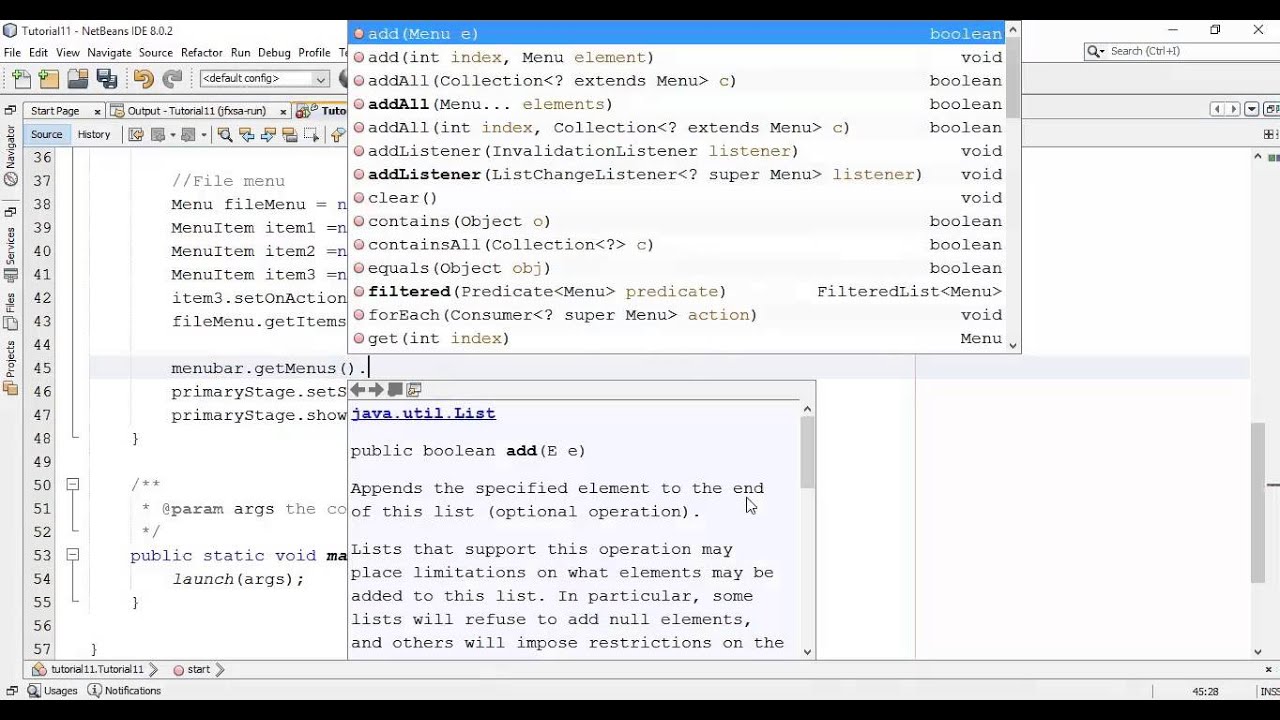Click the Redo arrow icon
The width and height of the screenshot is (1280, 720).
[172, 79]
